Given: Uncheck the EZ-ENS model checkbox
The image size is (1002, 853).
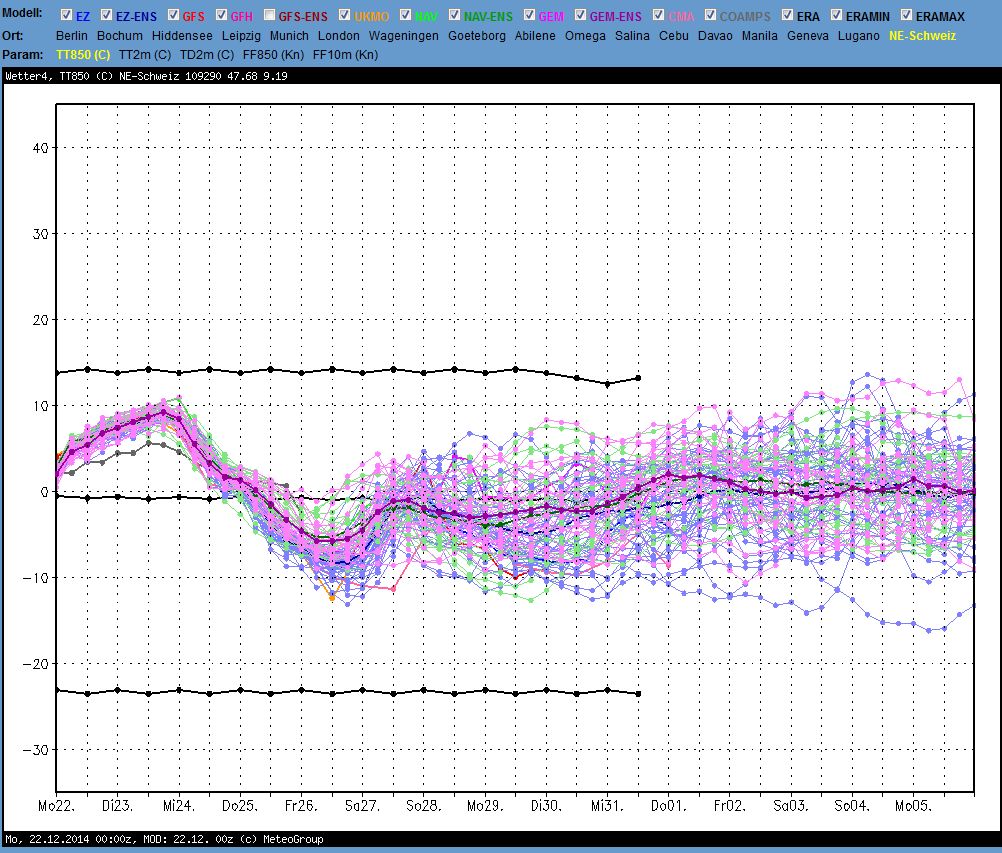Looking at the screenshot, I should pyautogui.click(x=107, y=15).
